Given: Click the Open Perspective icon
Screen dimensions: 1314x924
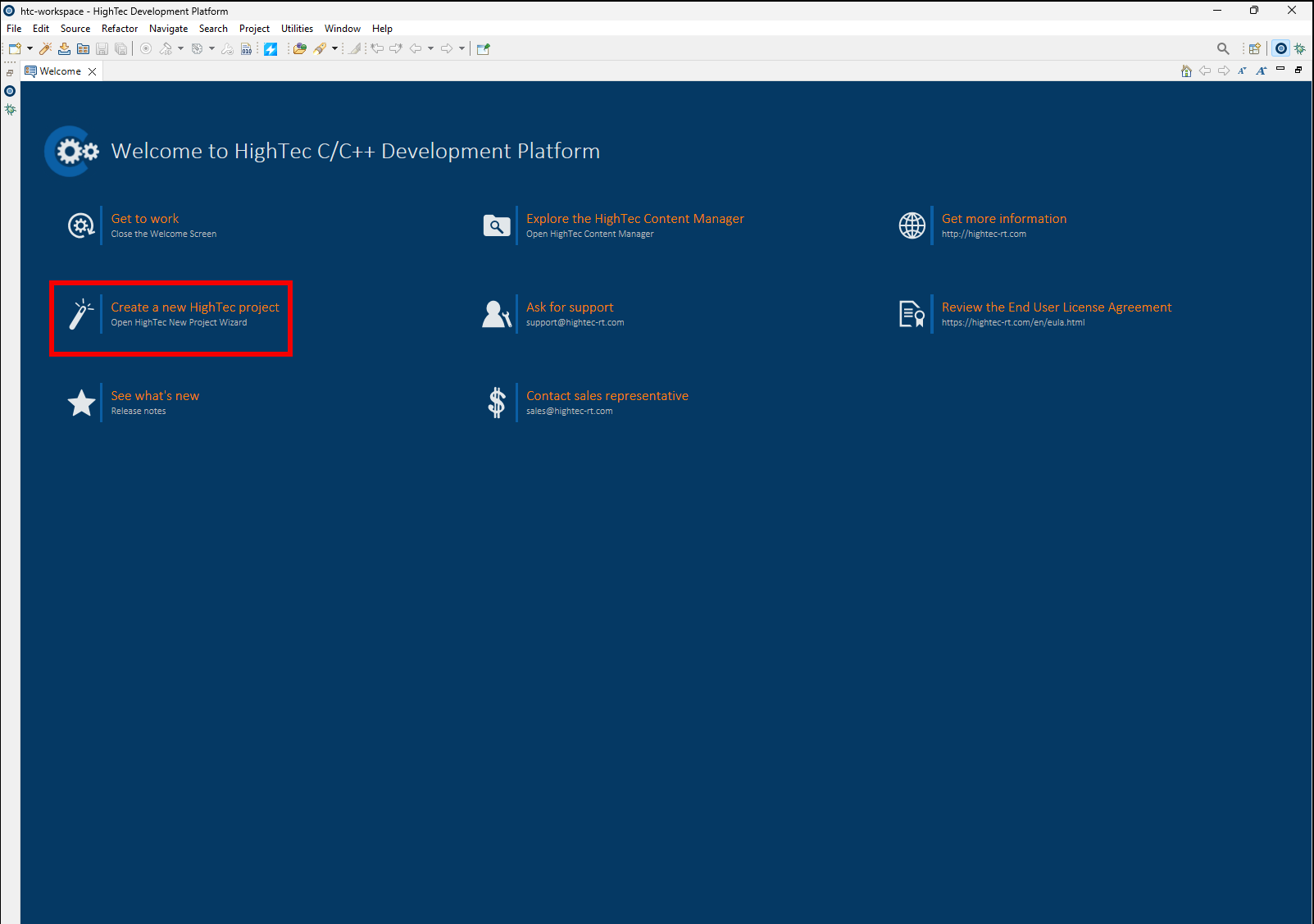Looking at the screenshot, I should click(1254, 49).
